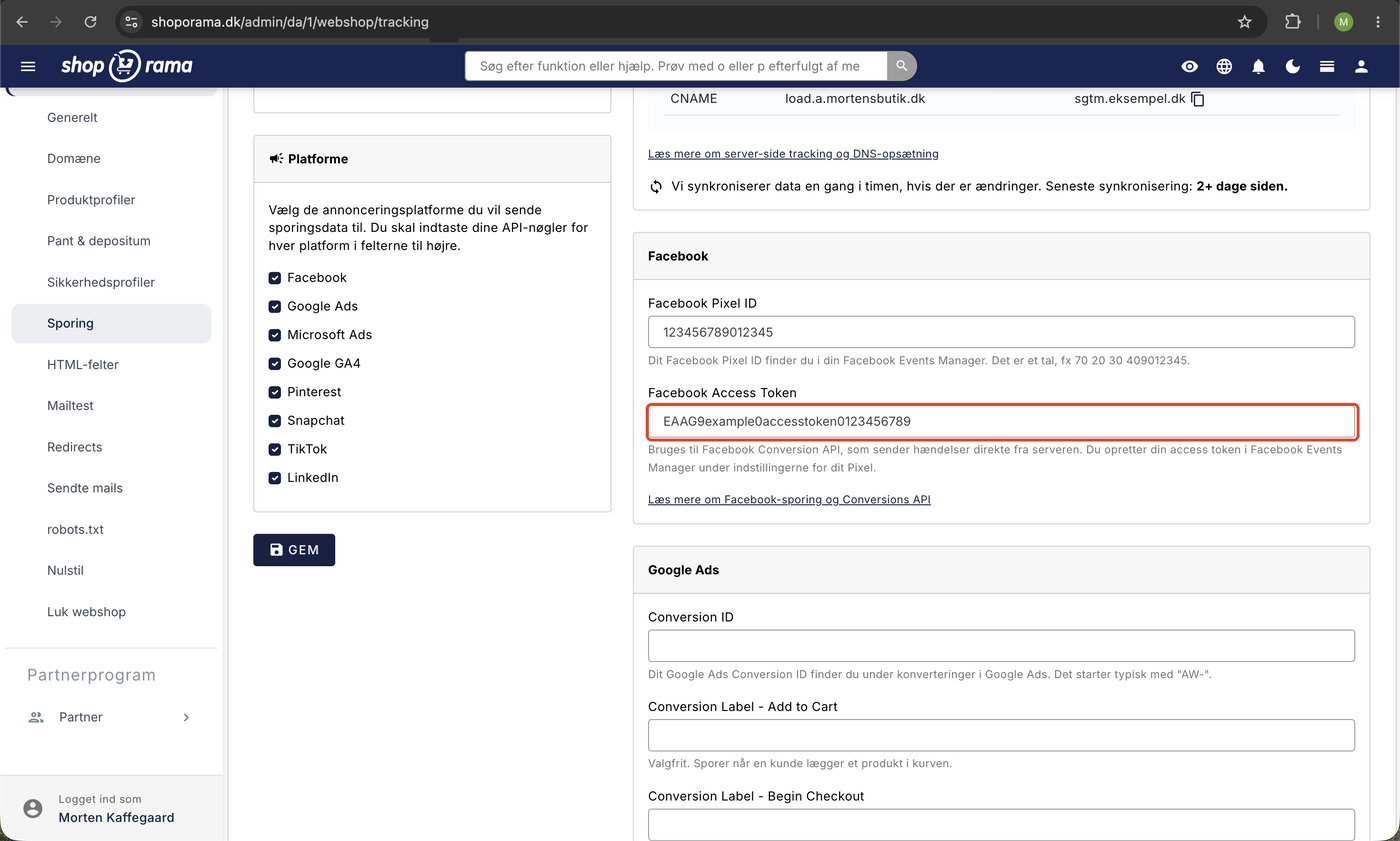The height and width of the screenshot is (841, 1400).
Task: Click the Platforme panel heading
Action: click(x=318, y=159)
